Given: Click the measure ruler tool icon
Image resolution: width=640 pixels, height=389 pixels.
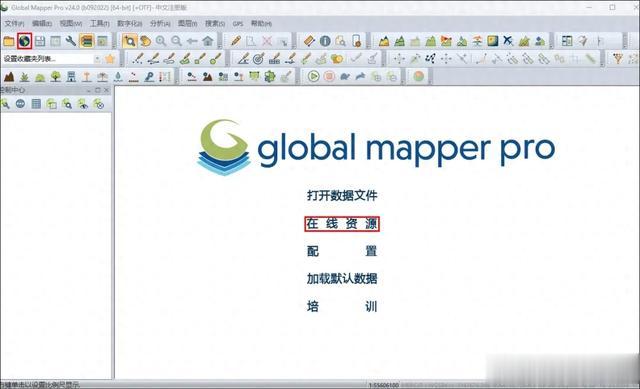Looking at the screenshot, I should tap(310, 41).
